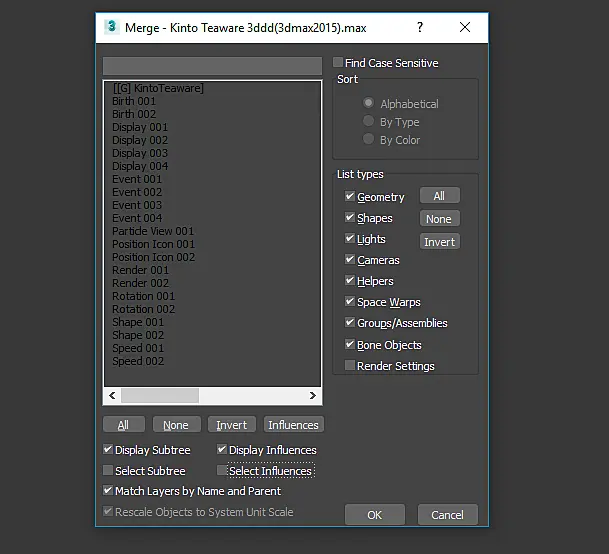
Task: Select Position Icon 002 in list
Action: coord(153,257)
